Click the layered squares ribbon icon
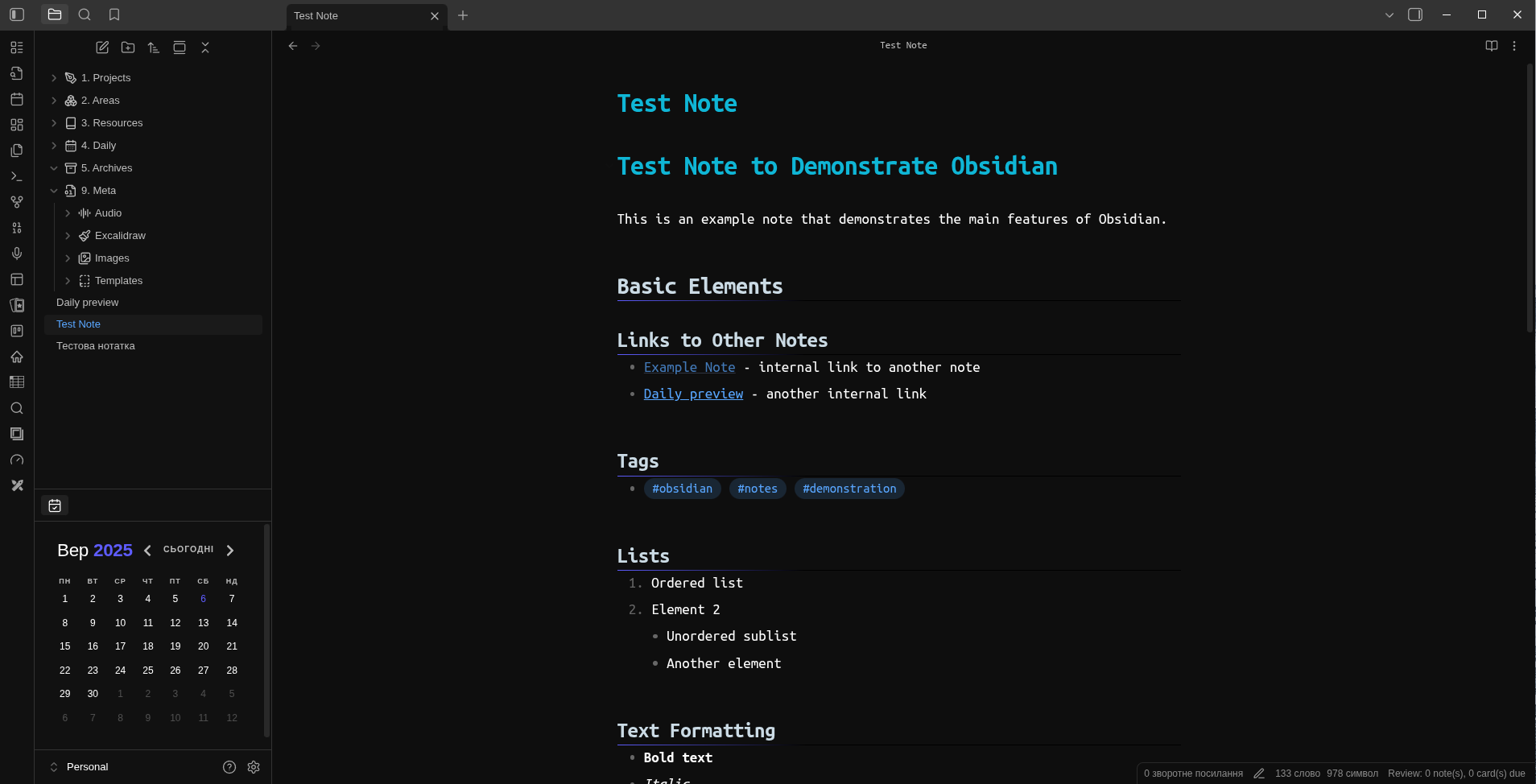1536x784 pixels. (x=17, y=434)
